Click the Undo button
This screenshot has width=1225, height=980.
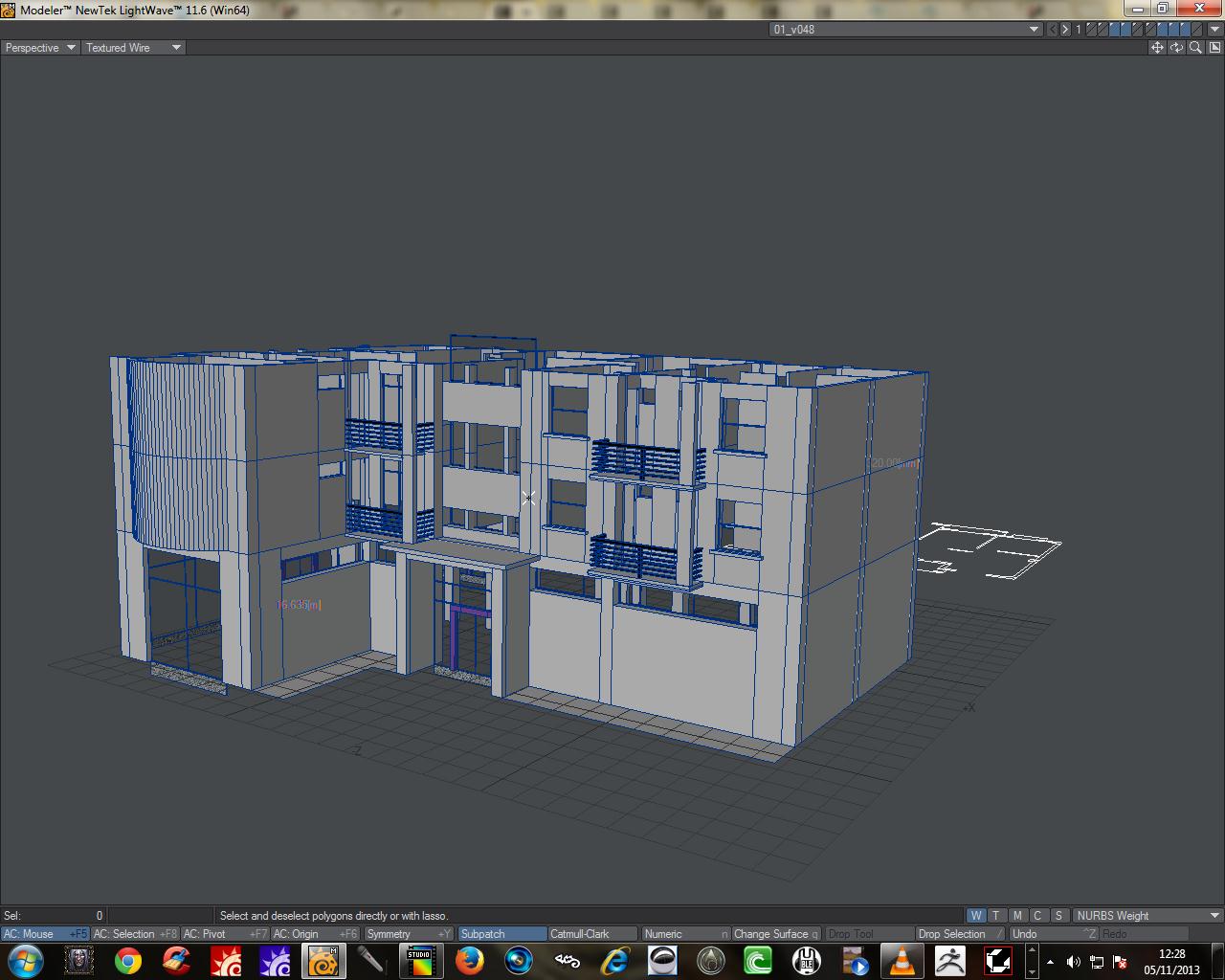click(x=1053, y=934)
